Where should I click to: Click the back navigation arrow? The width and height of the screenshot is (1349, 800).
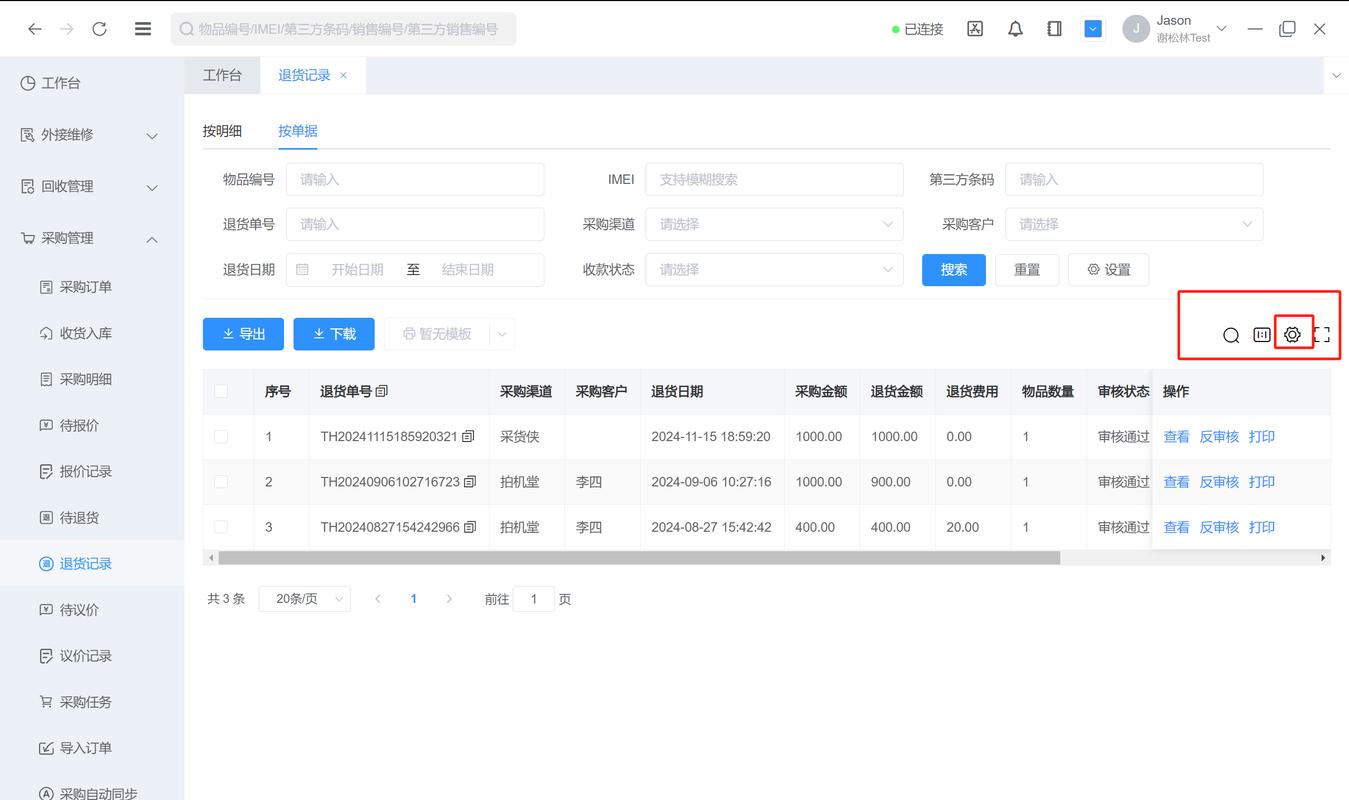35,29
